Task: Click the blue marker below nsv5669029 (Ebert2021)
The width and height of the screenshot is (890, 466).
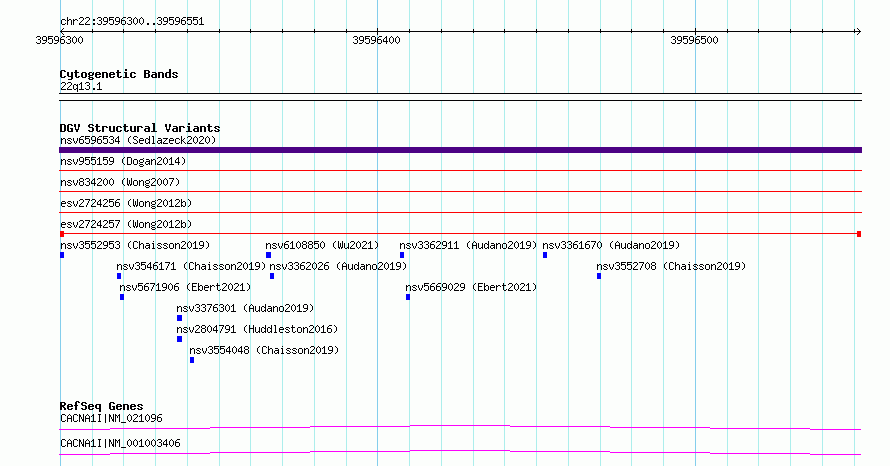Action: point(408,297)
